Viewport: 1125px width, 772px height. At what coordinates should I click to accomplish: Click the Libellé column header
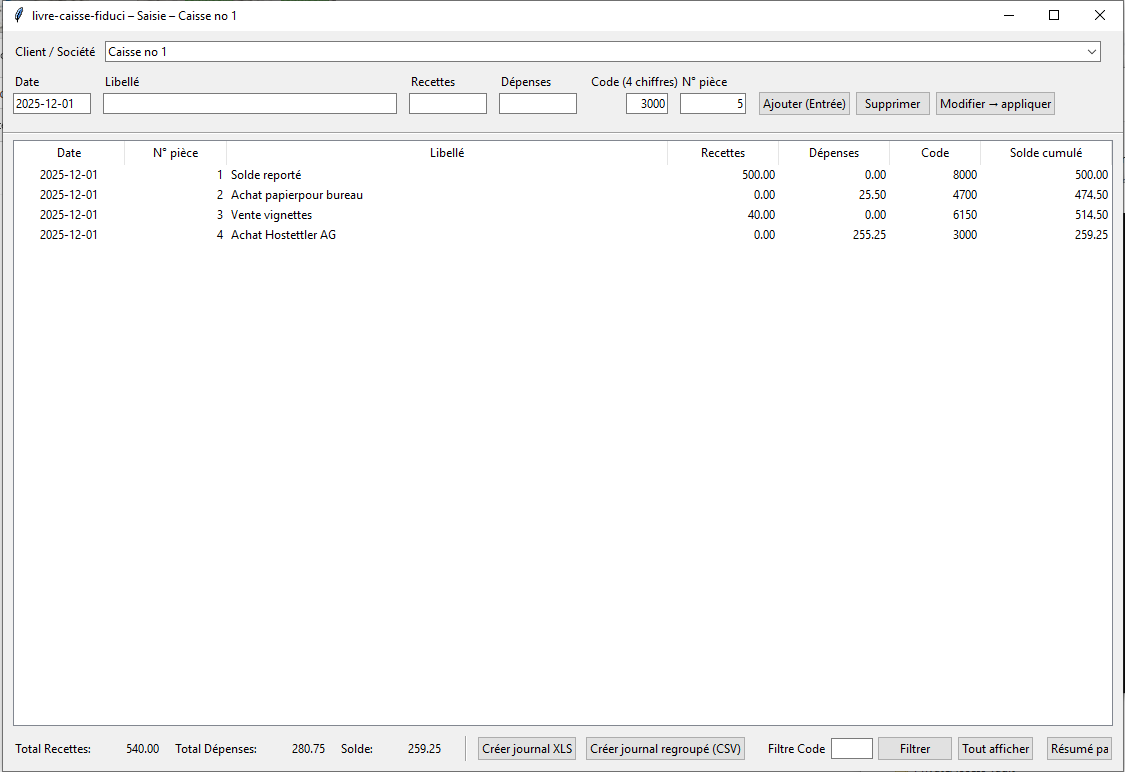click(446, 153)
